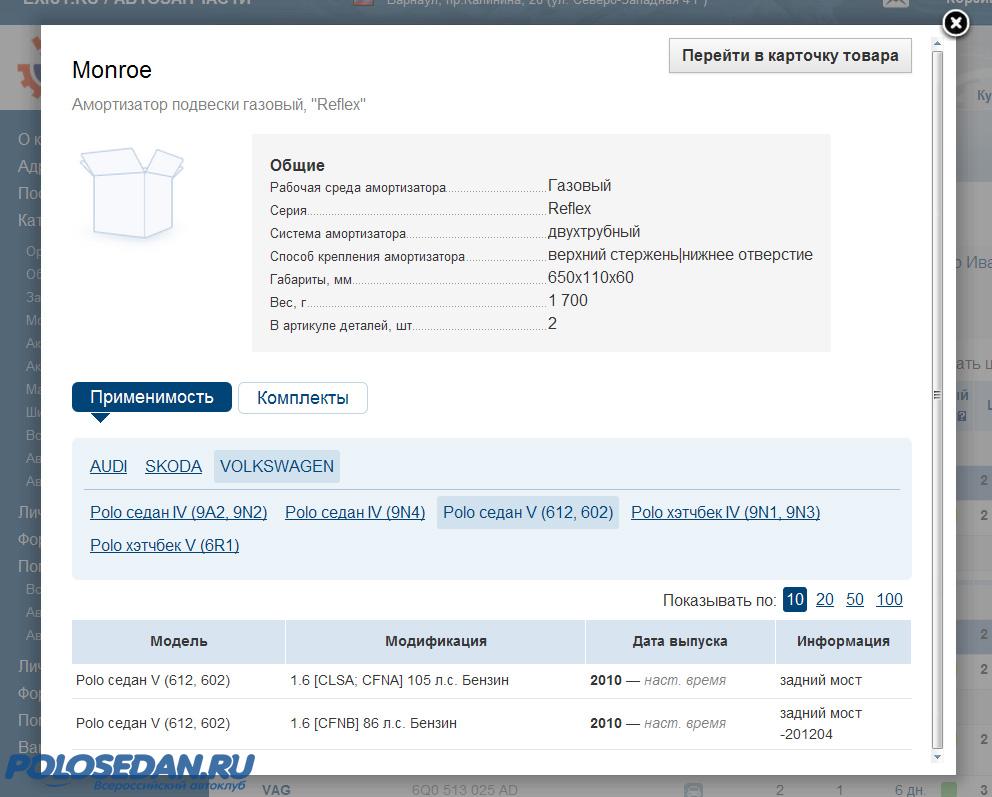This screenshot has height=797, width=992.
Task: Click the envelope icon in the header
Action: coord(895,3)
